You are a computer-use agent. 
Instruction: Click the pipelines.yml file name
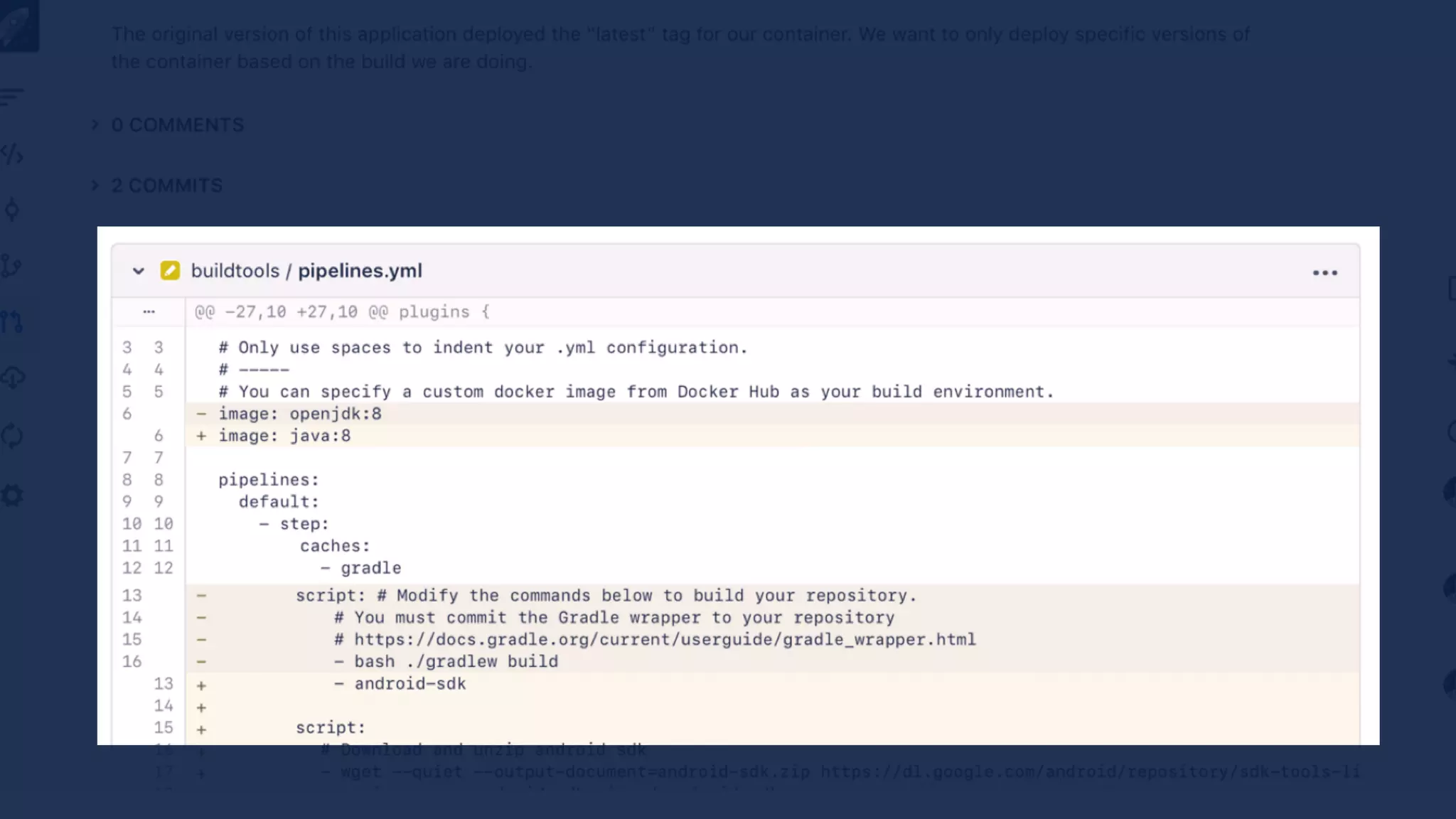(x=360, y=271)
